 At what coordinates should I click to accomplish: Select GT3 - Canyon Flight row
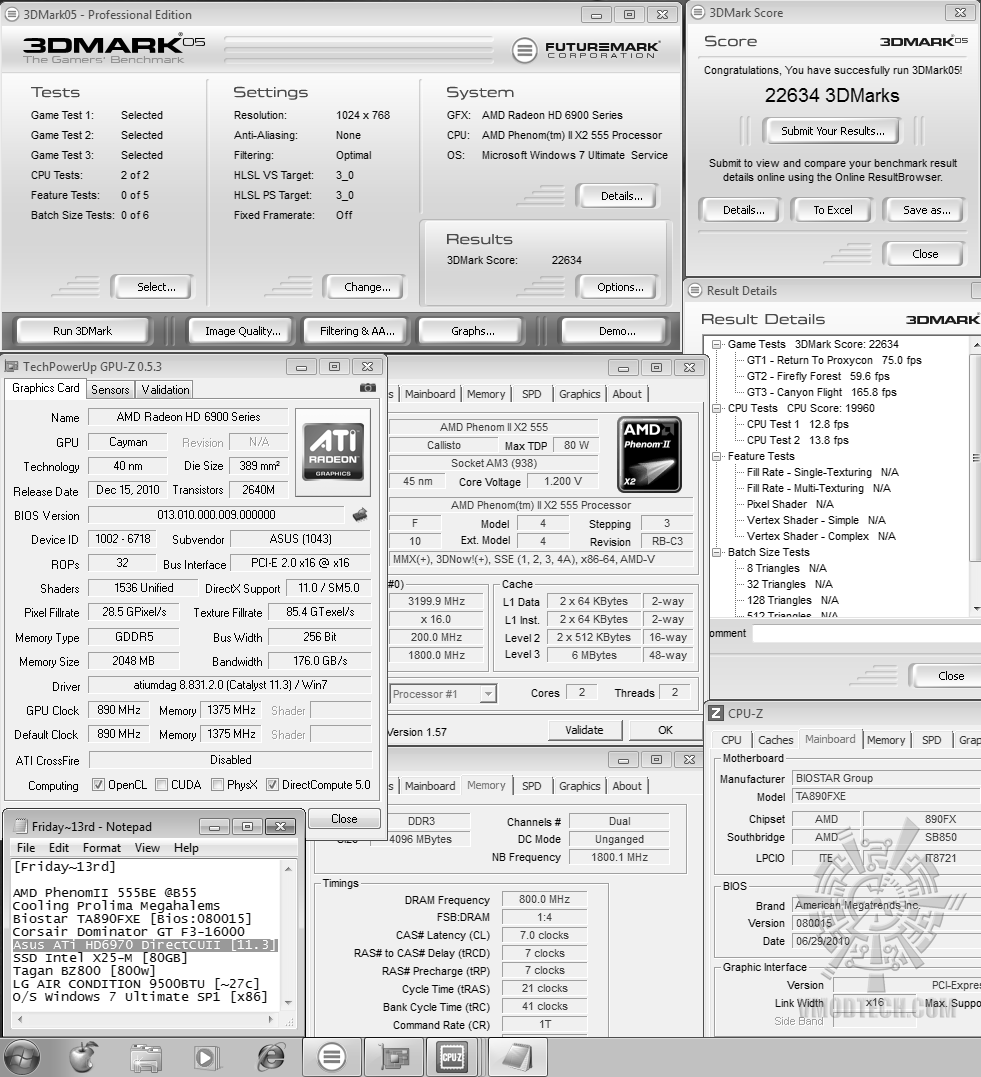(822, 392)
